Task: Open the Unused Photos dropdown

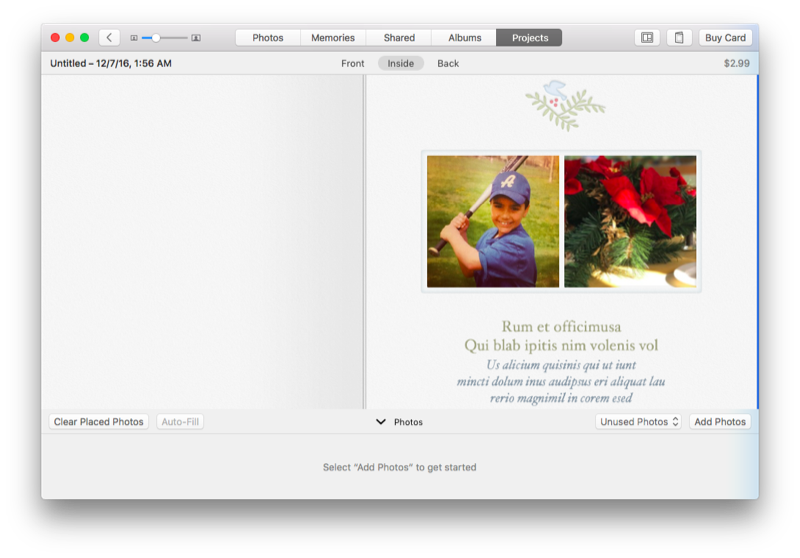Action: pos(638,422)
